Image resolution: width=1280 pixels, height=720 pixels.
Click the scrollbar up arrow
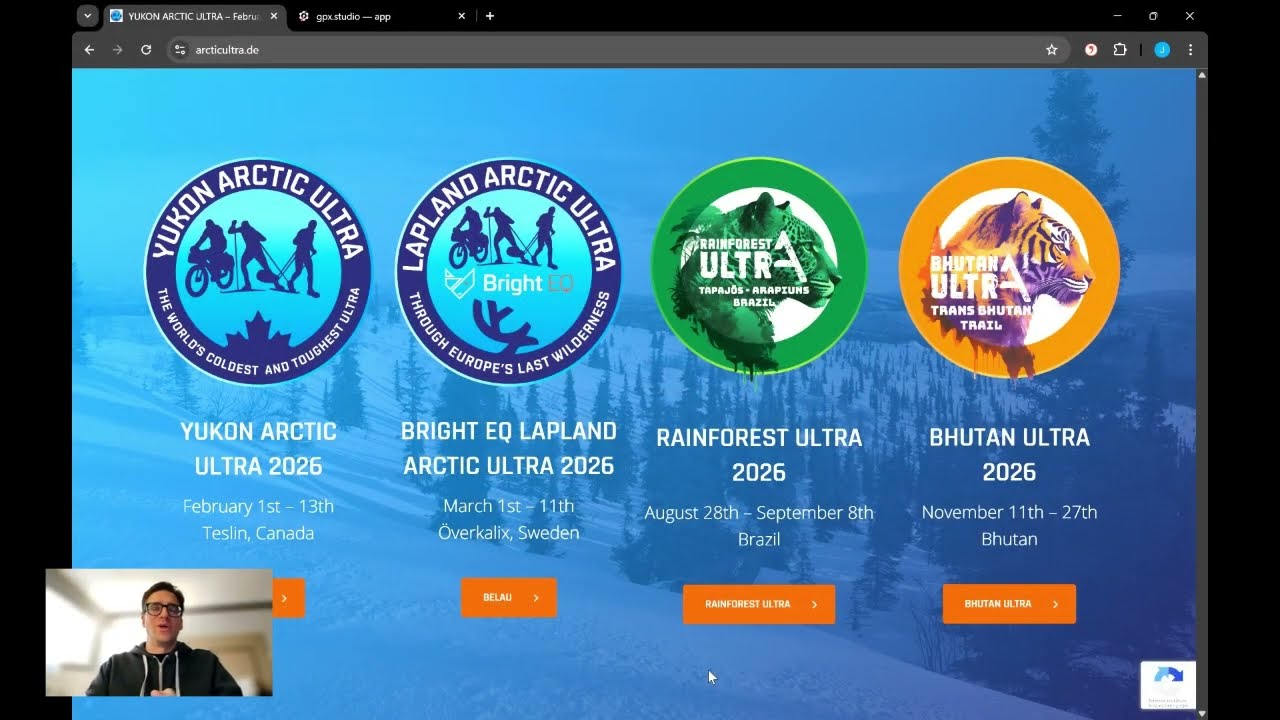tap(1202, 75)
